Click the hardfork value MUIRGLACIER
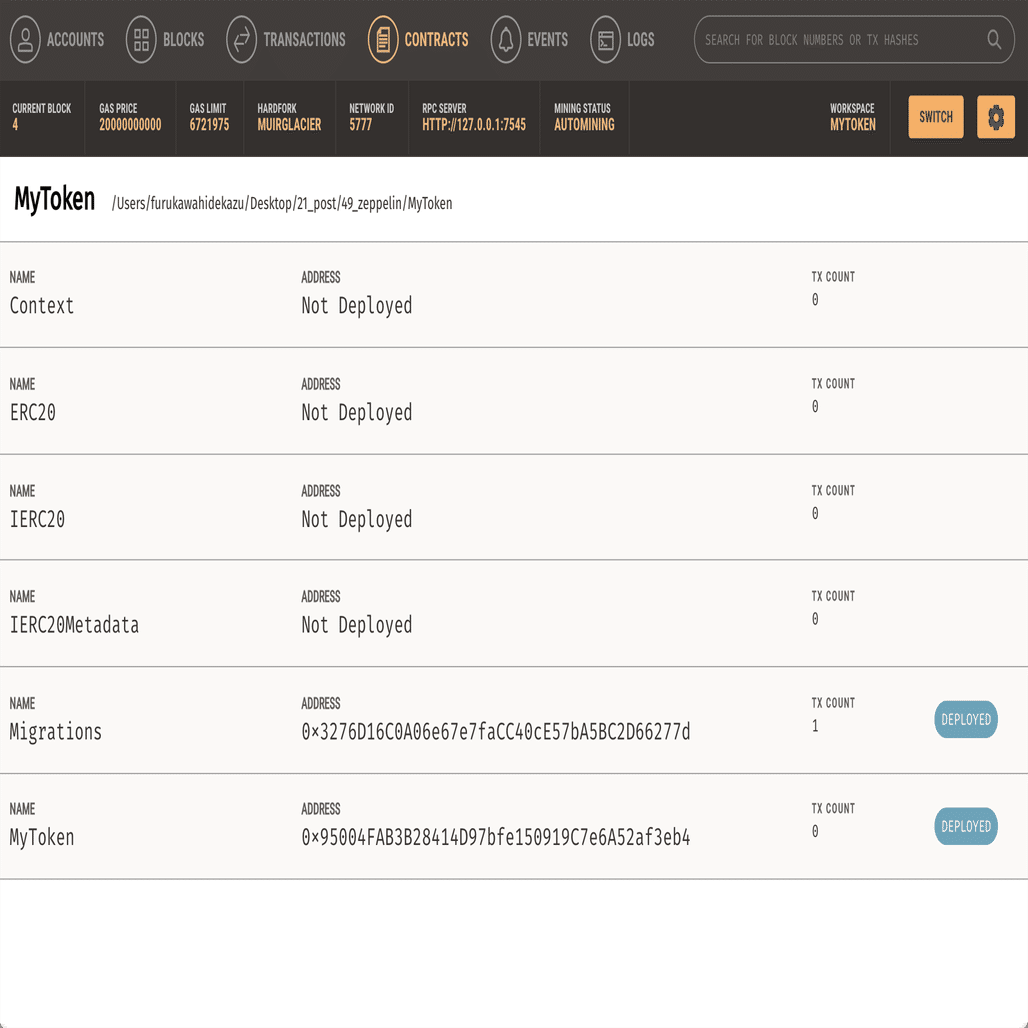1028x1028 pixels. tap(289, 125)
